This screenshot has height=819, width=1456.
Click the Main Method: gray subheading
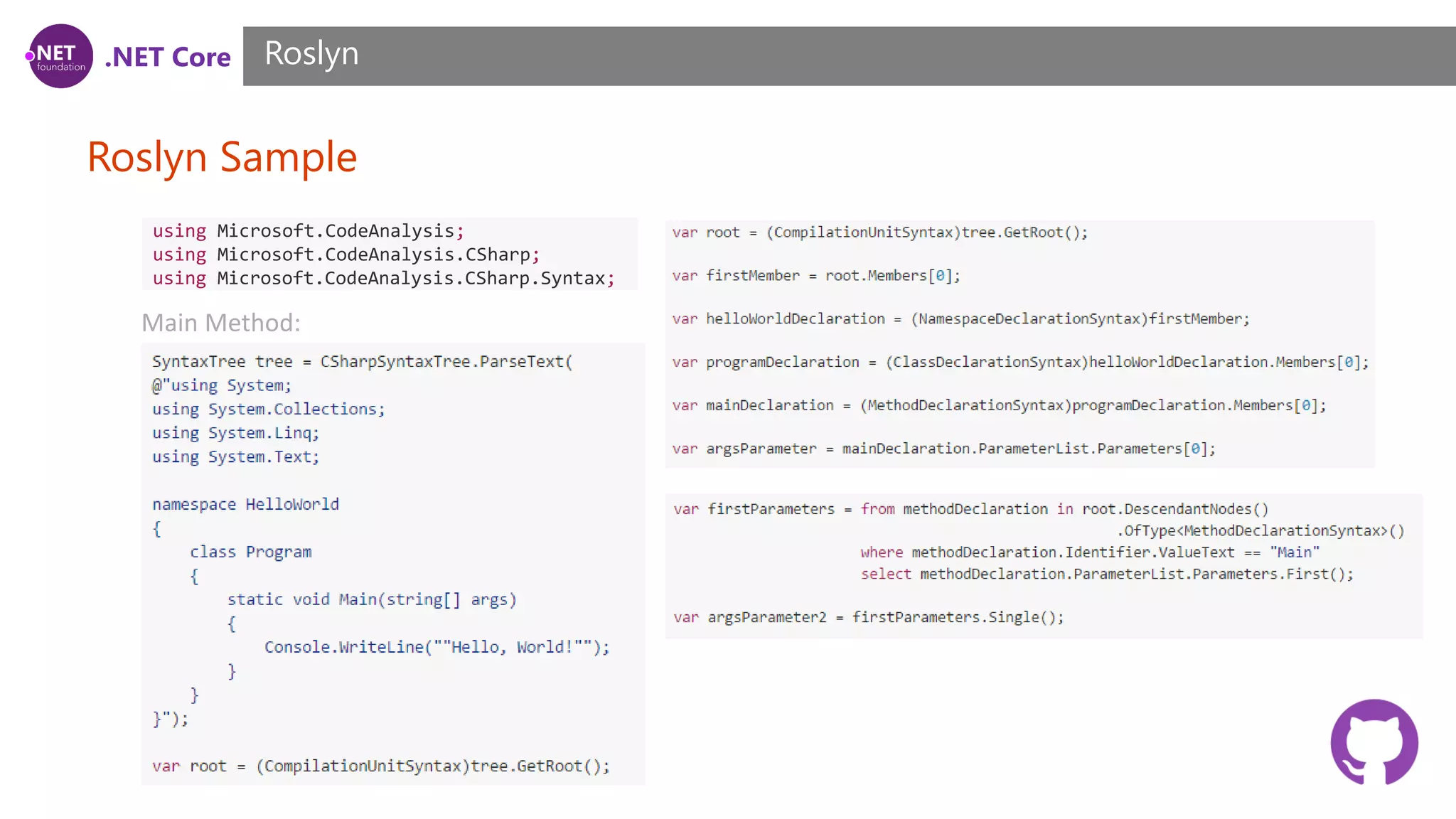tap(221, 323)
